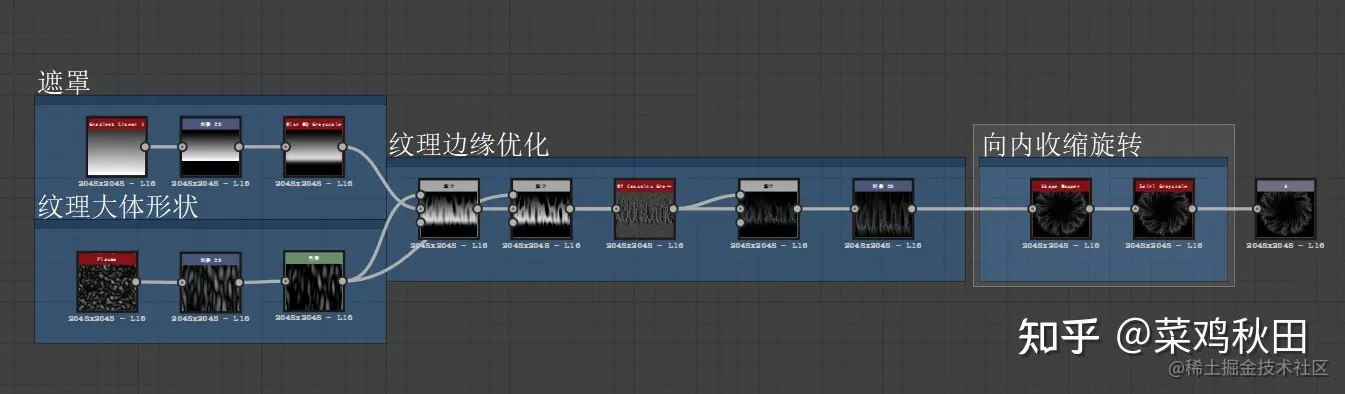Image resolution: width=1345 pixels, height=394 pixels.
Task: Click the green-header node input pin
Action: (x=285, y=281)
